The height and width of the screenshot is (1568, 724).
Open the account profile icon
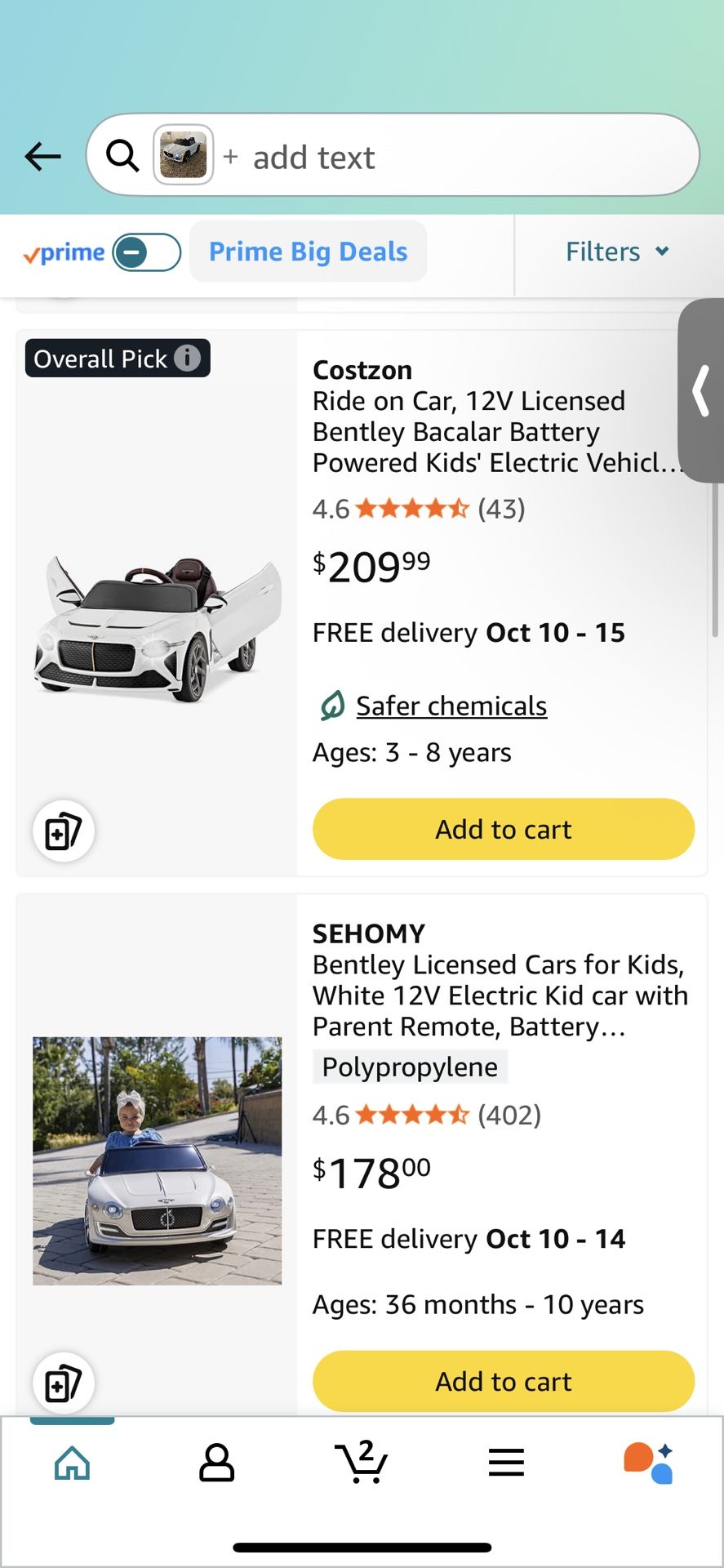coord(216,1462)
